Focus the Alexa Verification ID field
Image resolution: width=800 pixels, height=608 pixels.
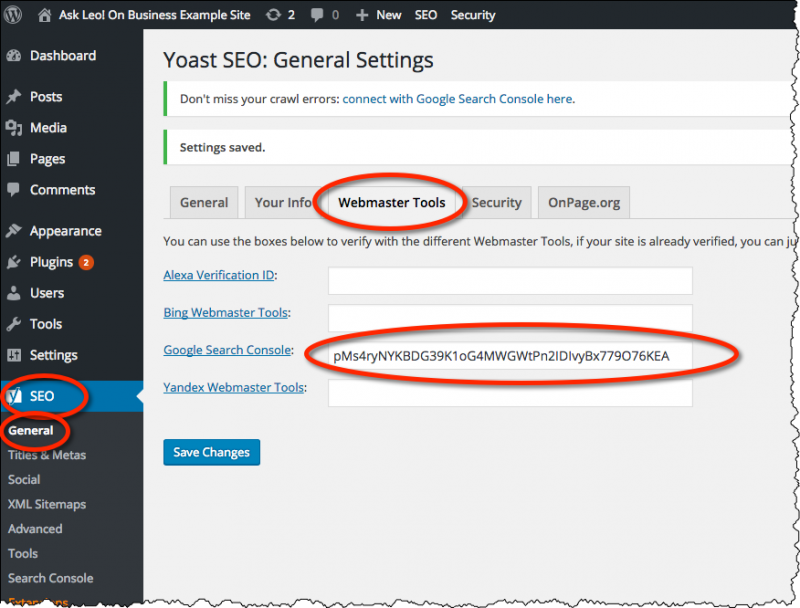510,281
